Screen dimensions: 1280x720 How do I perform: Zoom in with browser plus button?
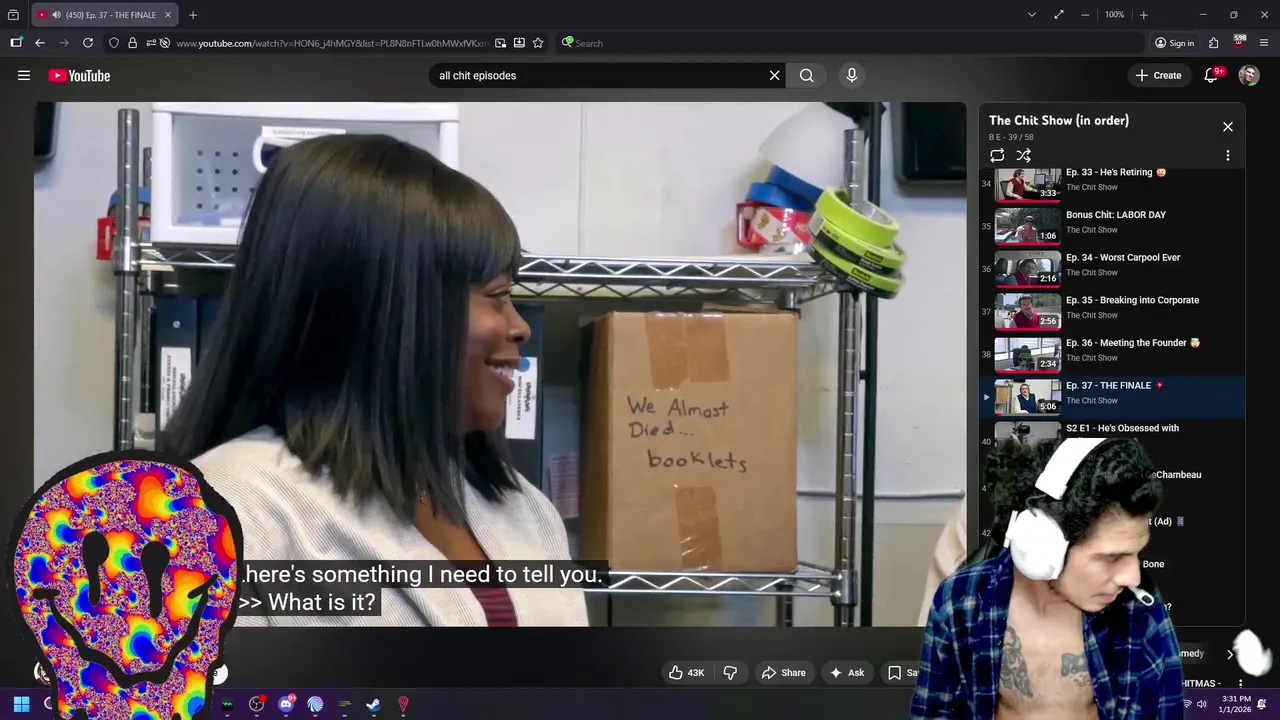pyautogui.click(x=1144, y=15)
